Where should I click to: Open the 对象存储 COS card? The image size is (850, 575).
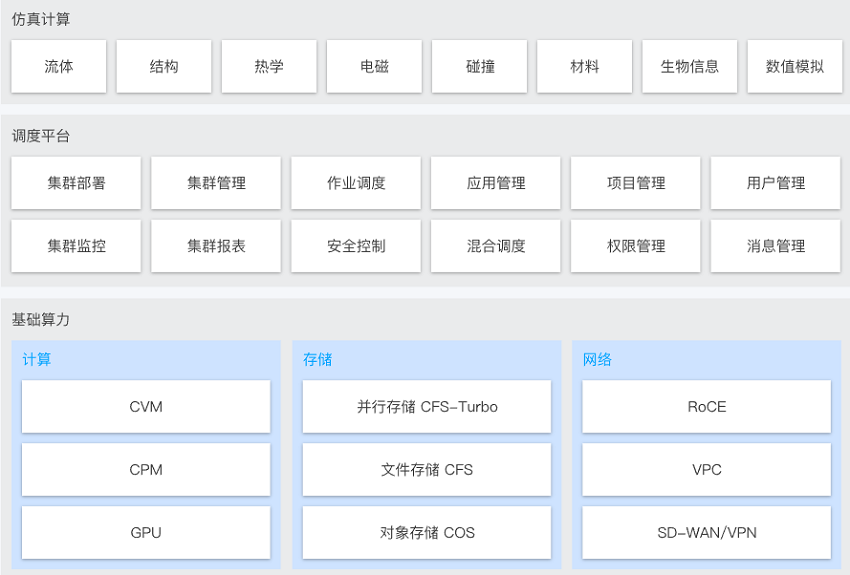[x=427, y=532]
